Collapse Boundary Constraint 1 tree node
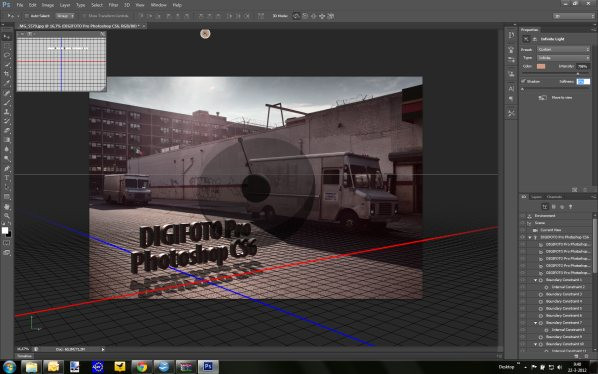This screenshot has width=598, height=374. point(535,280)
